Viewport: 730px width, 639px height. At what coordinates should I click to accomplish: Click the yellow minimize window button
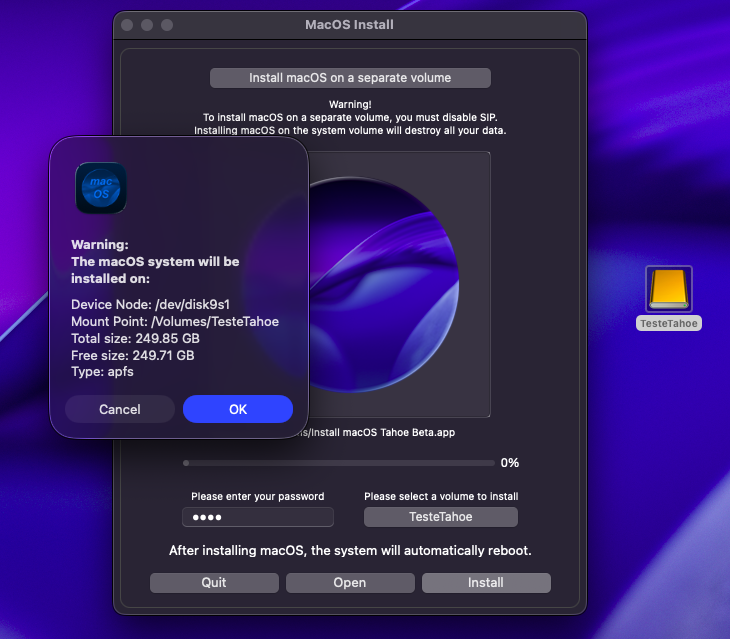[x=147, y=25]
